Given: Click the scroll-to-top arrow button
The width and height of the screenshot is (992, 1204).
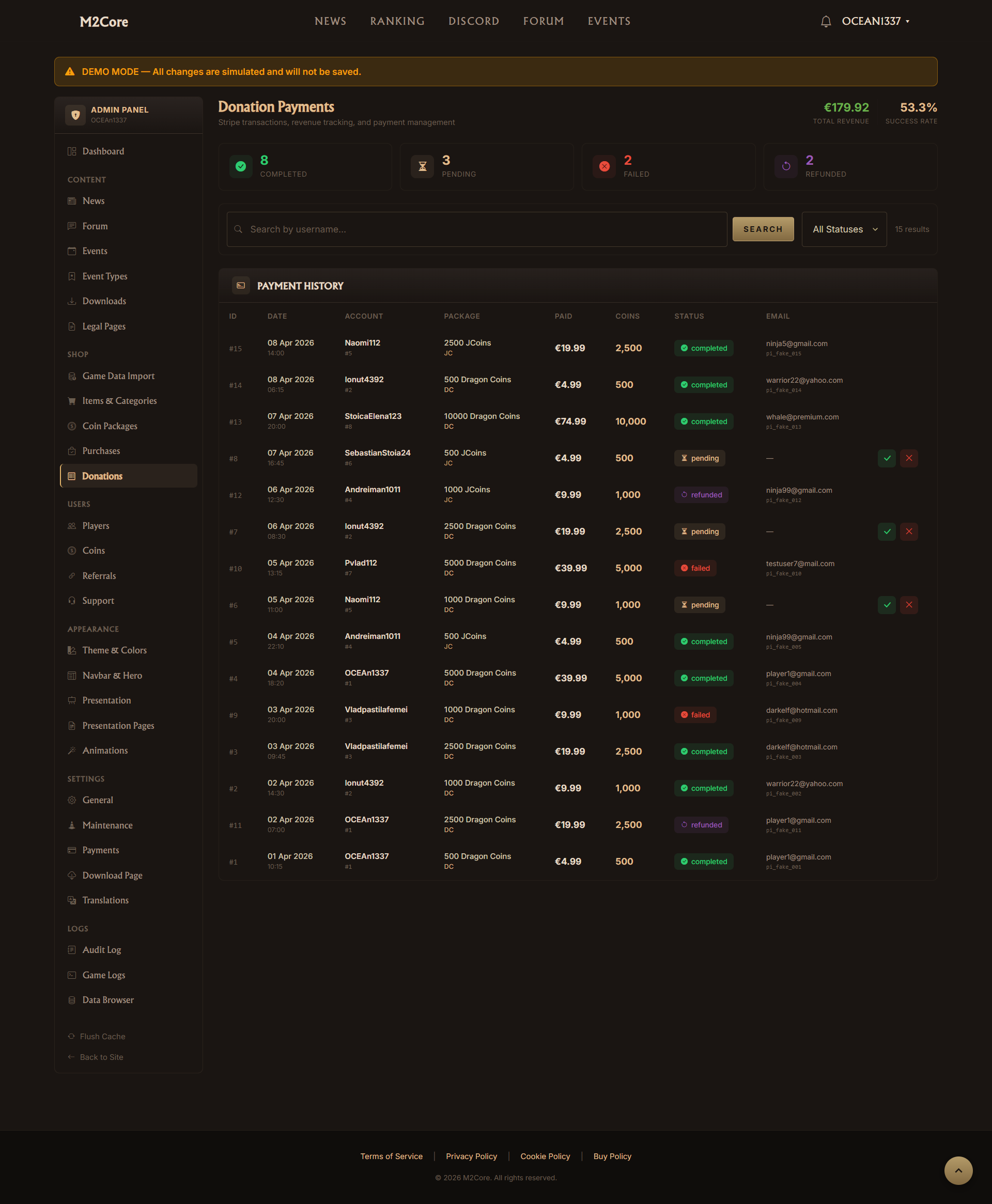Looking at the screenshot, I should 958,1170.
